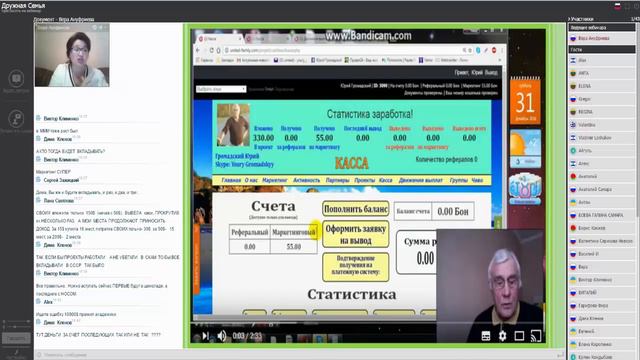Click the 'Реферальный' account table header
The image size is (640, 360).
[x=250, y=233]
